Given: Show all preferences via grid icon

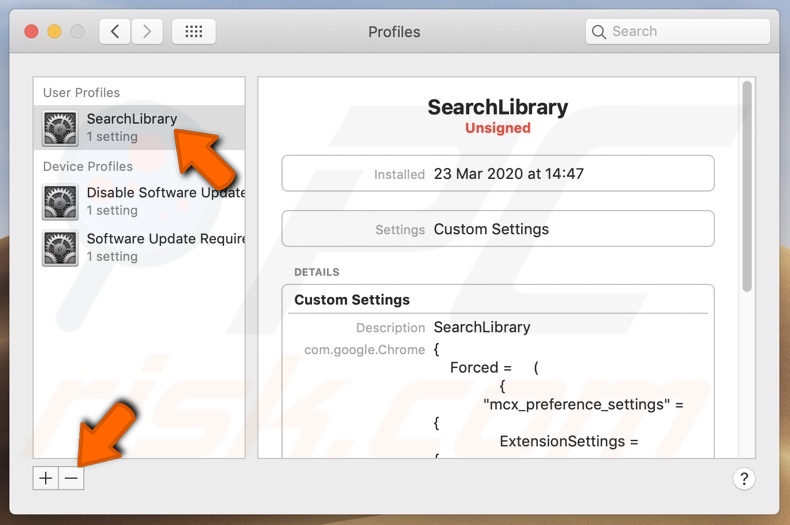Looking at the screenshot, I should tap(194, 32).
